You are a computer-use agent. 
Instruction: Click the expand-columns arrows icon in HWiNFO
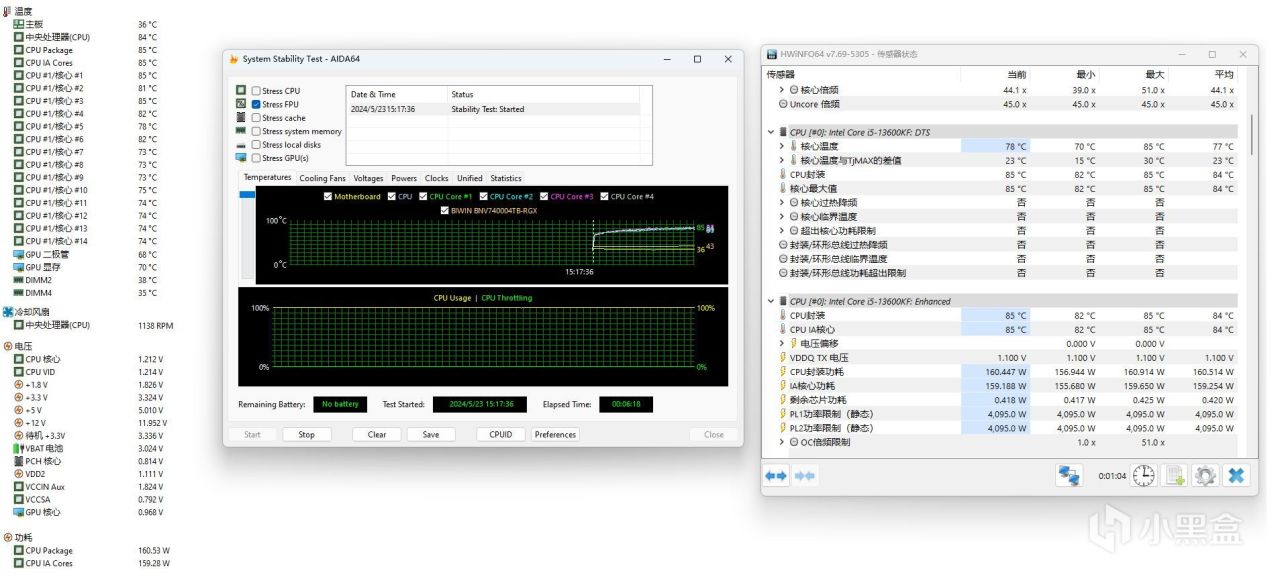776,476
